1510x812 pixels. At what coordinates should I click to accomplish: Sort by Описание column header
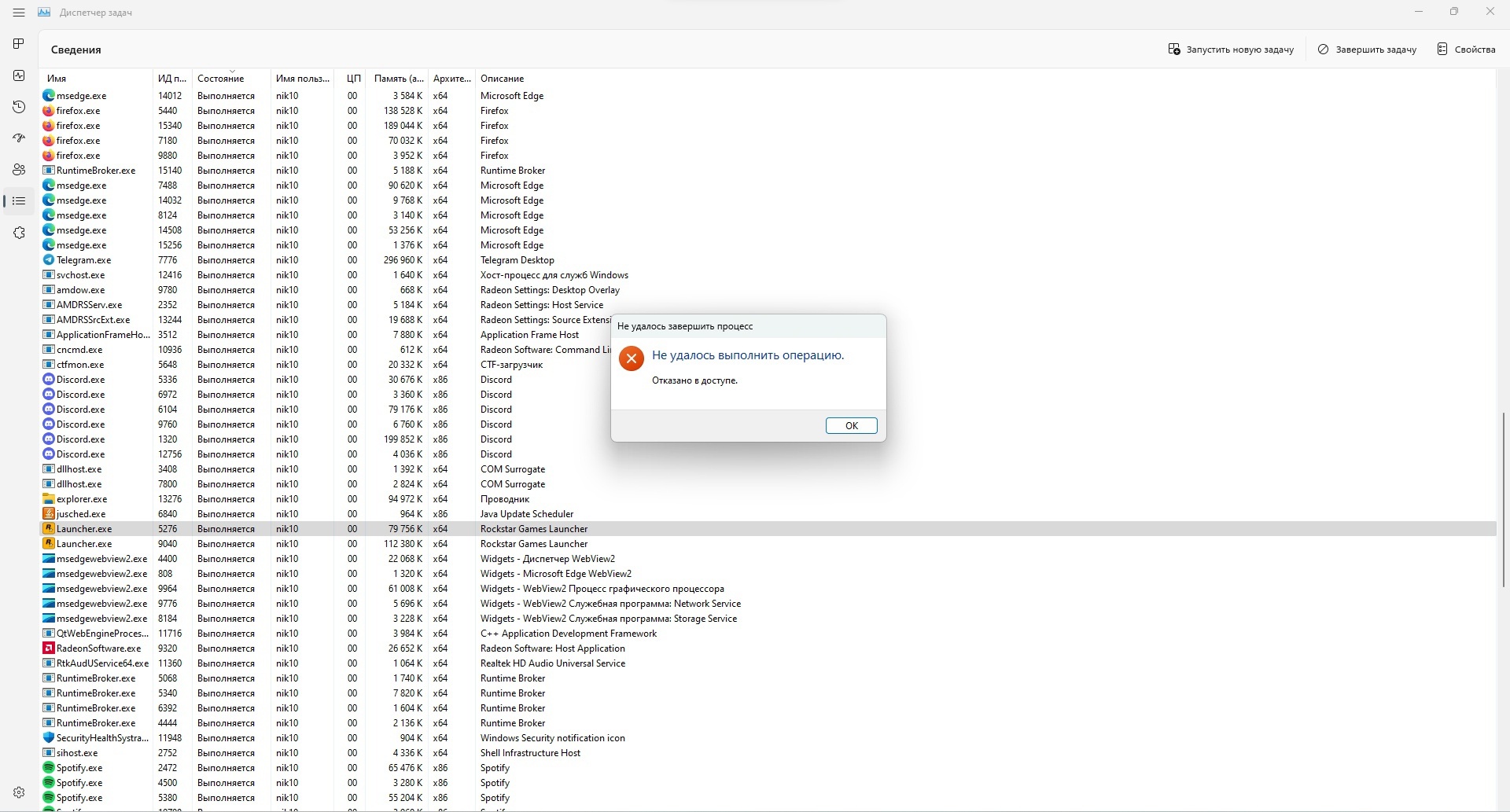(x=502, y=79)
